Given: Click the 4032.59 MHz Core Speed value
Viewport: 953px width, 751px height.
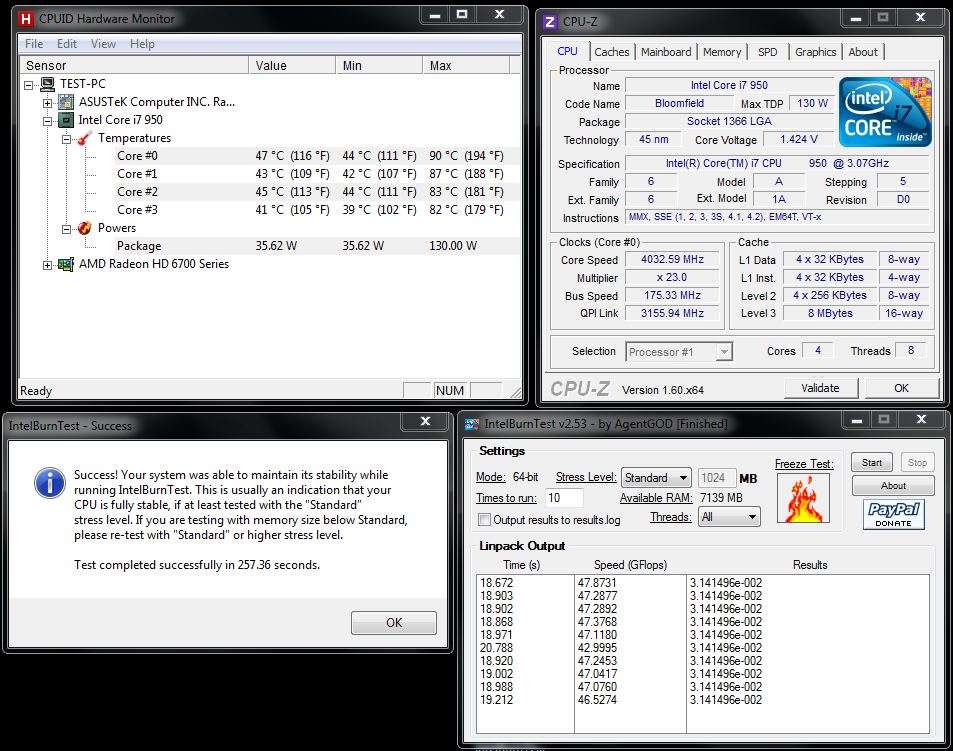Looking at the screenshot, I should point(672,259).
